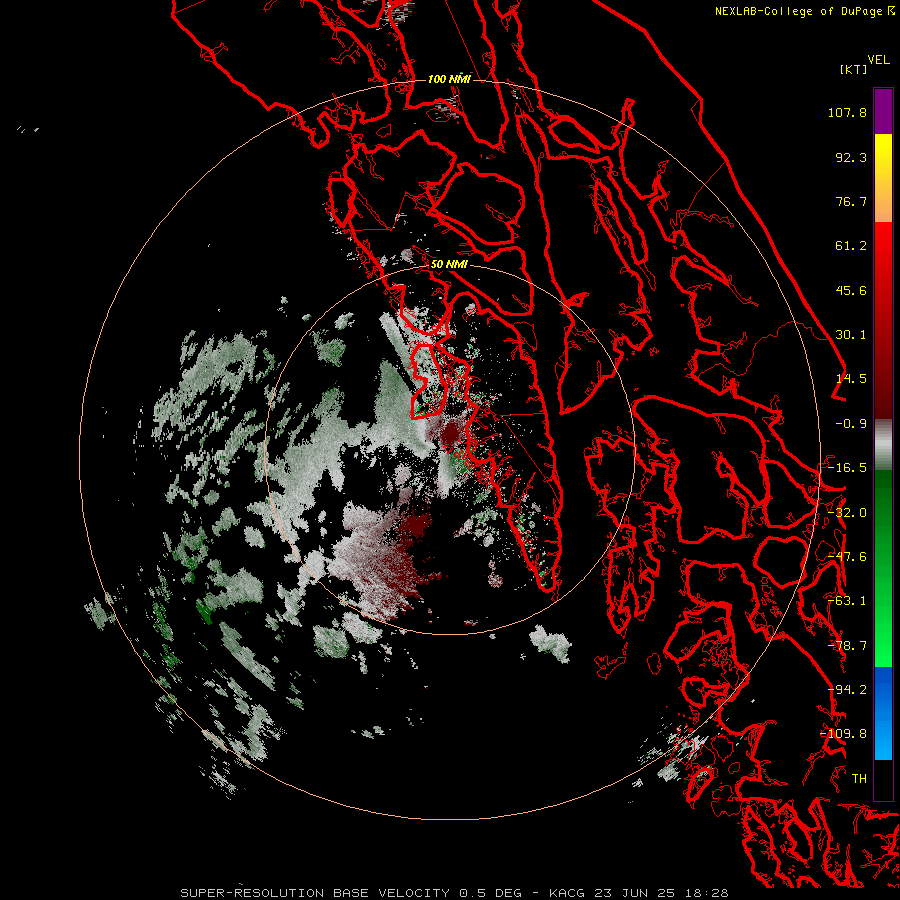The image size is (900, 900).
Task: Select the -16.5 scale value
Action: point(847,468)
